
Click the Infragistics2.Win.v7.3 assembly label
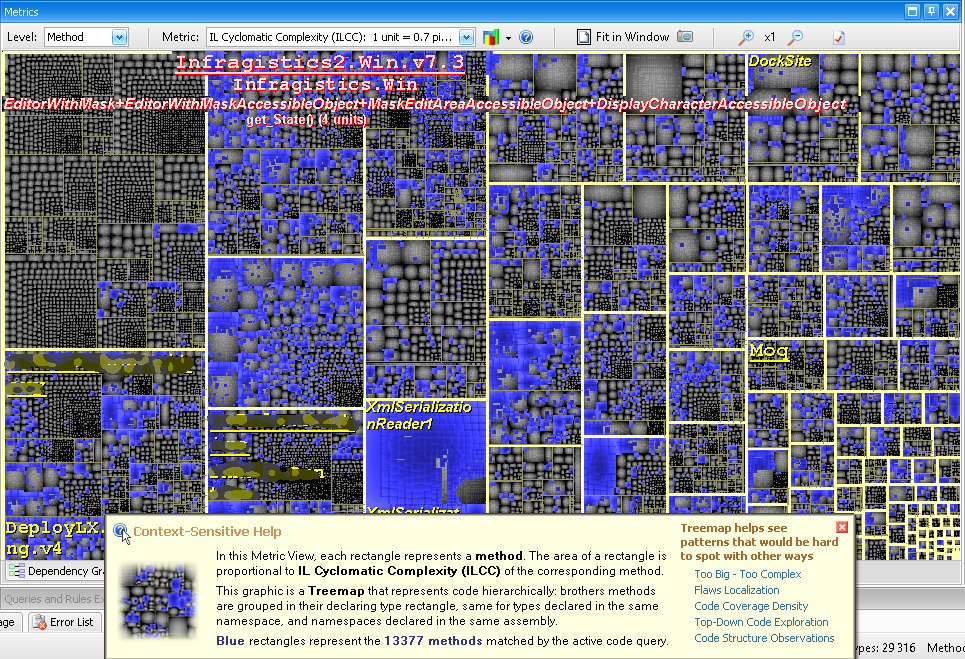coord(320,63)
